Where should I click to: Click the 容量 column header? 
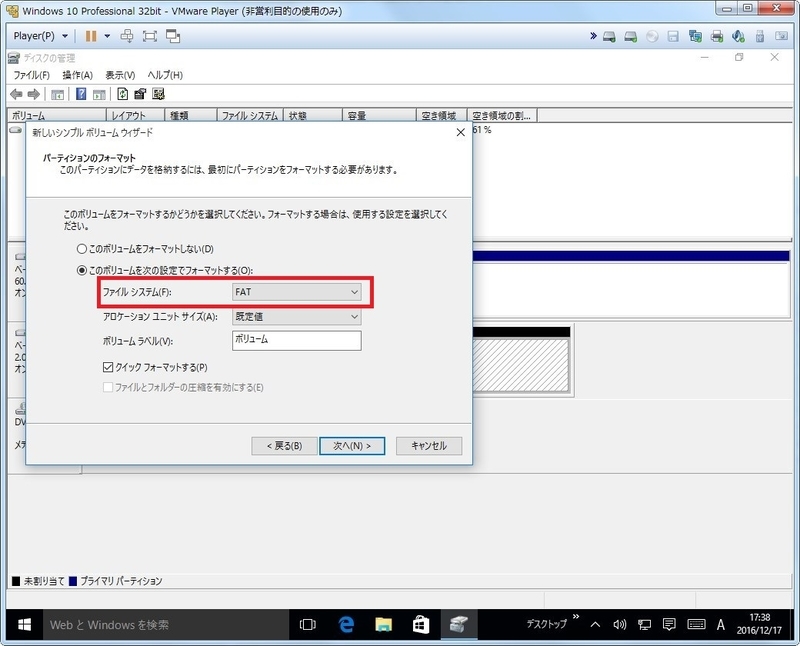pos(379,116)
